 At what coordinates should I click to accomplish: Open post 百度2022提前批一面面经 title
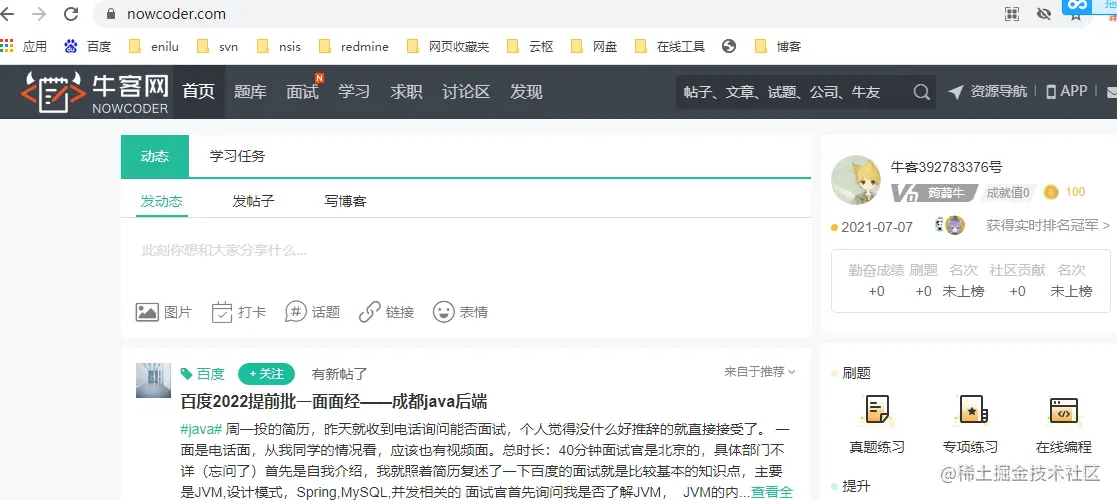(333, 401)
